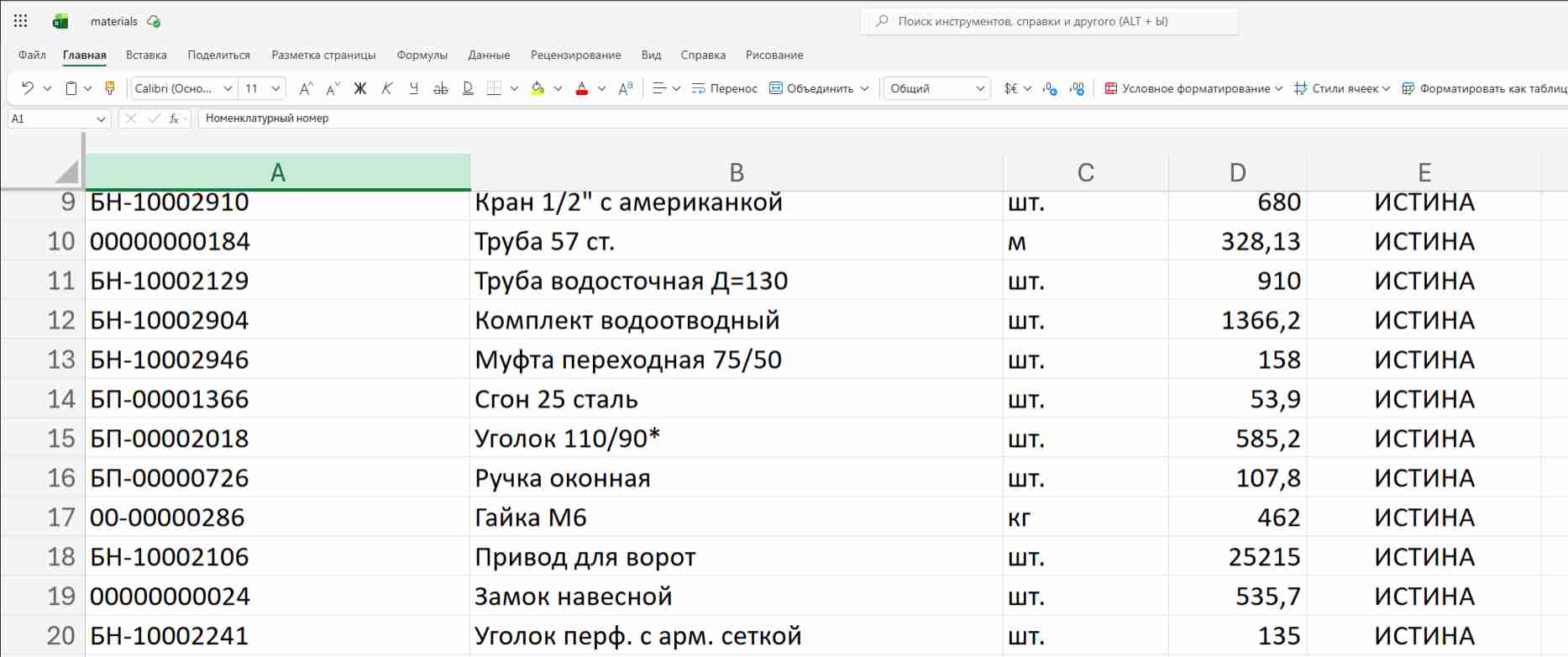Decrease font size icon

click(333, 88)
